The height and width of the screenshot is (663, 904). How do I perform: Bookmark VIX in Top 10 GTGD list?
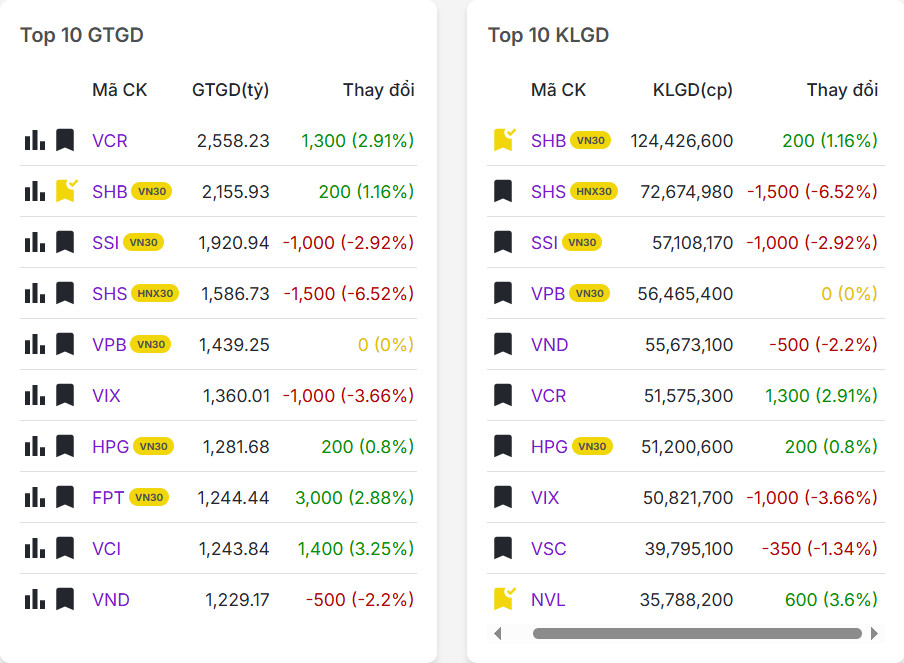(65, 395)
